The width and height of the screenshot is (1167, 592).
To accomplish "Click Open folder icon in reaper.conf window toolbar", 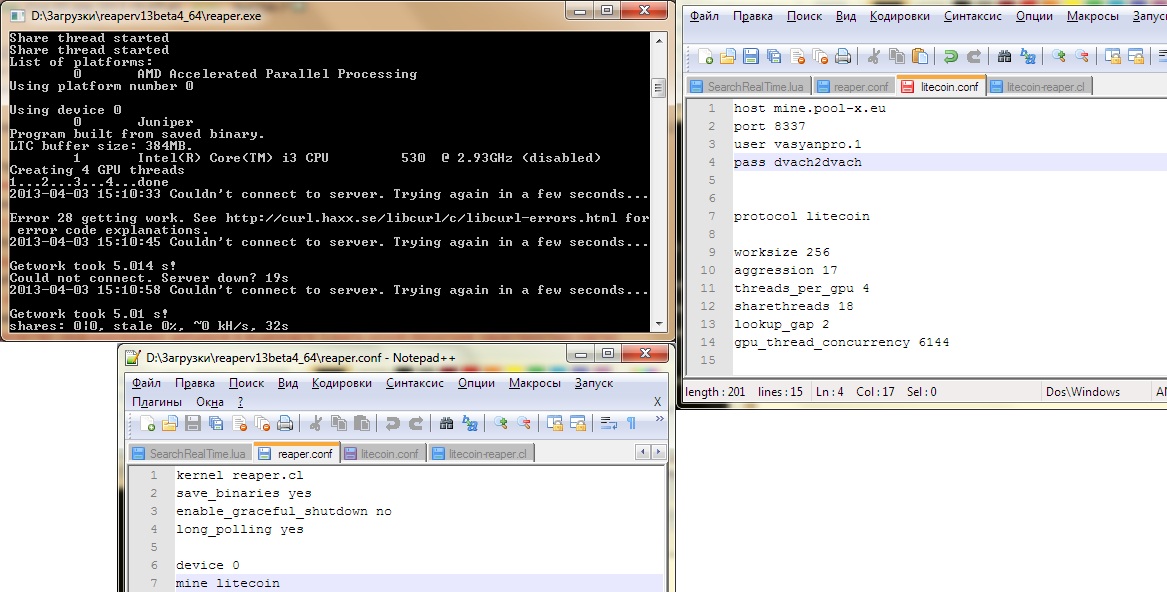I will click(x=170, y=423).
